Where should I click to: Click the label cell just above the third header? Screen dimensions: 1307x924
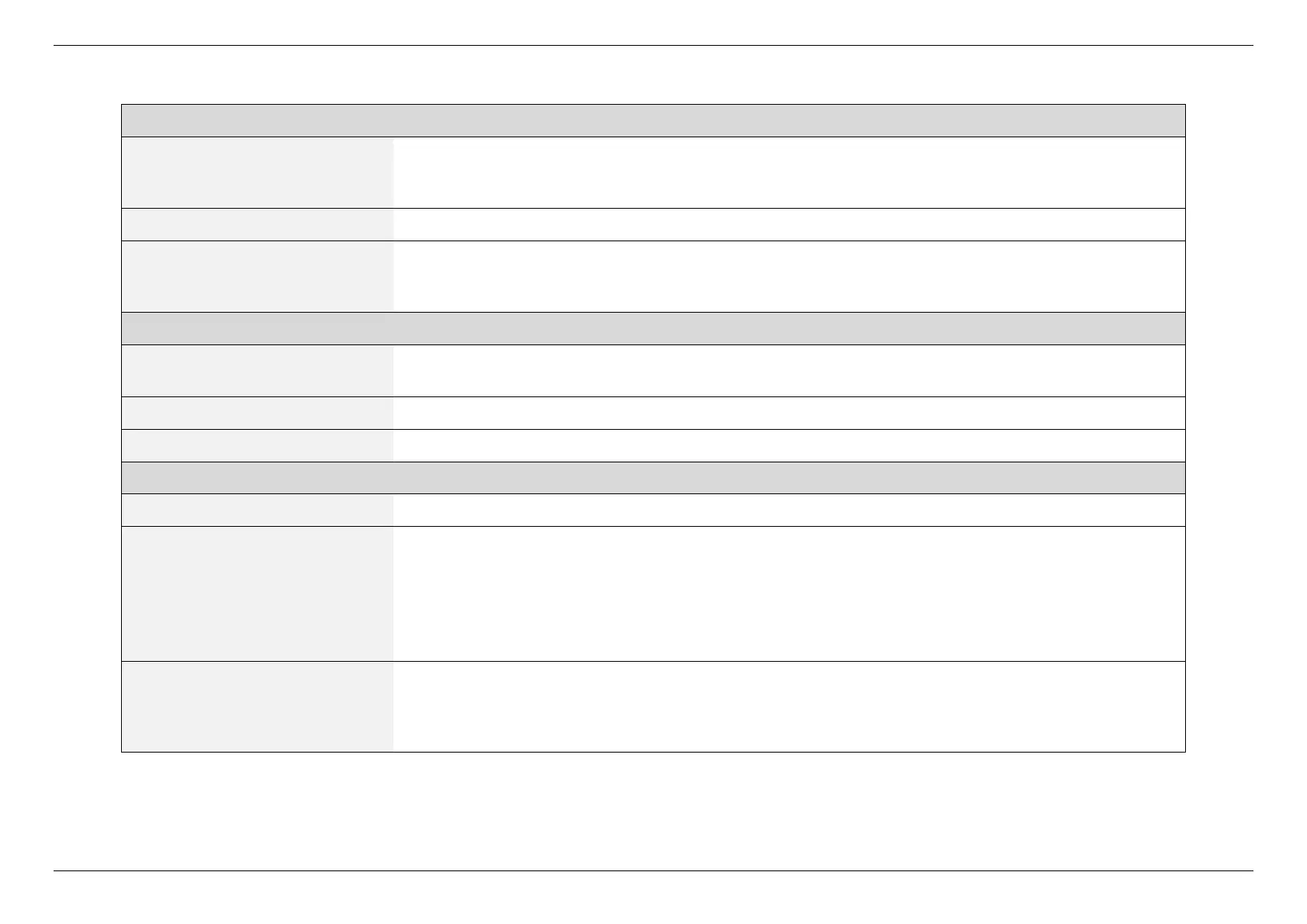pos(258,445)
